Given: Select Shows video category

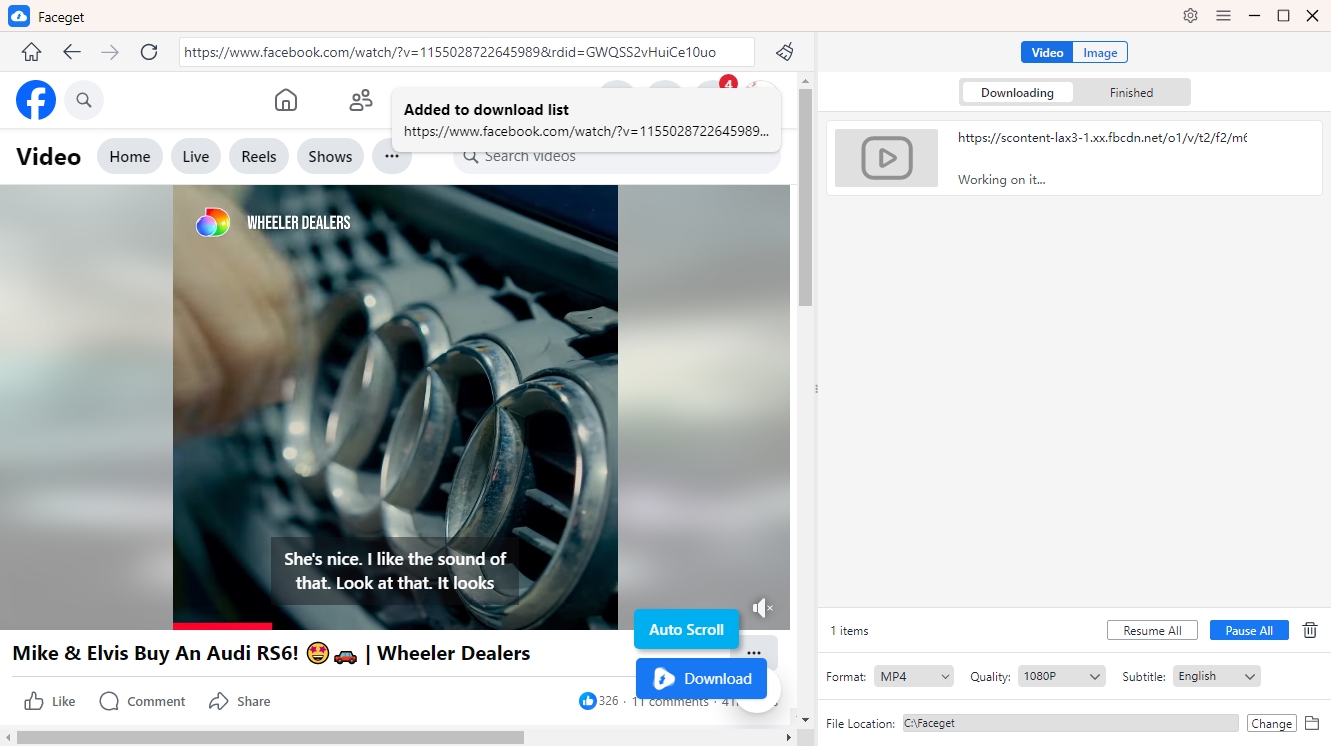Looking at the screenshot, I should (x=330, y=156).
